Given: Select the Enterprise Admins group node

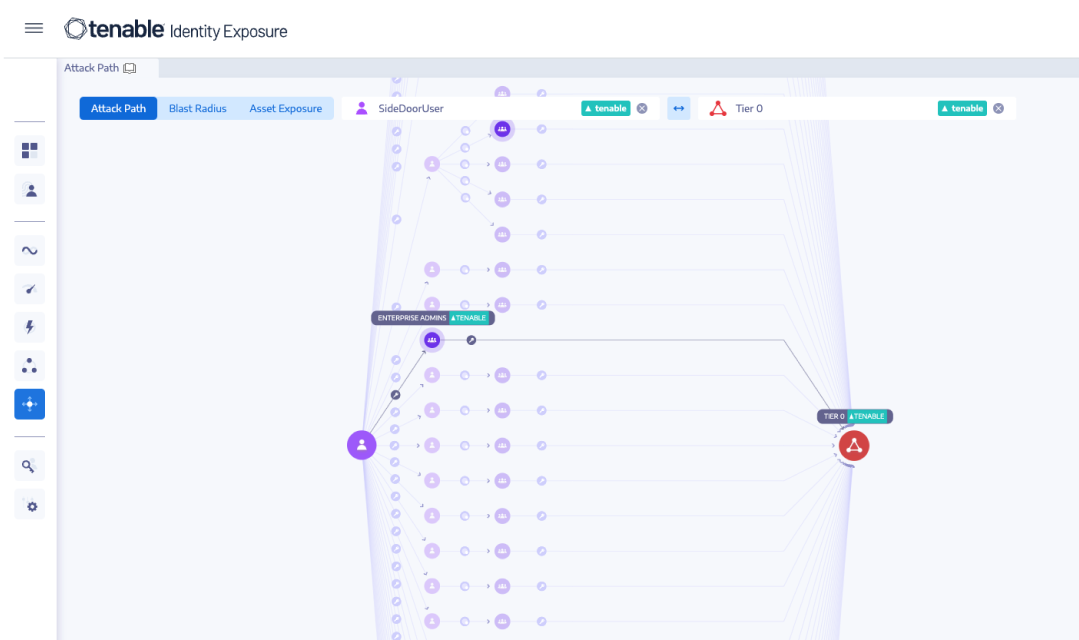Looking at the screenshot, I should tap(431, 340).
